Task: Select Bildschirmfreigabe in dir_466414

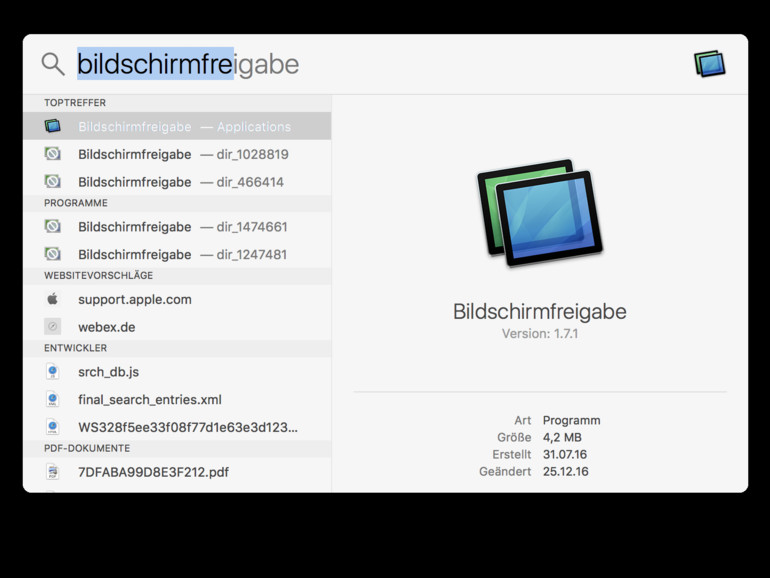Action: pos(177,182)
